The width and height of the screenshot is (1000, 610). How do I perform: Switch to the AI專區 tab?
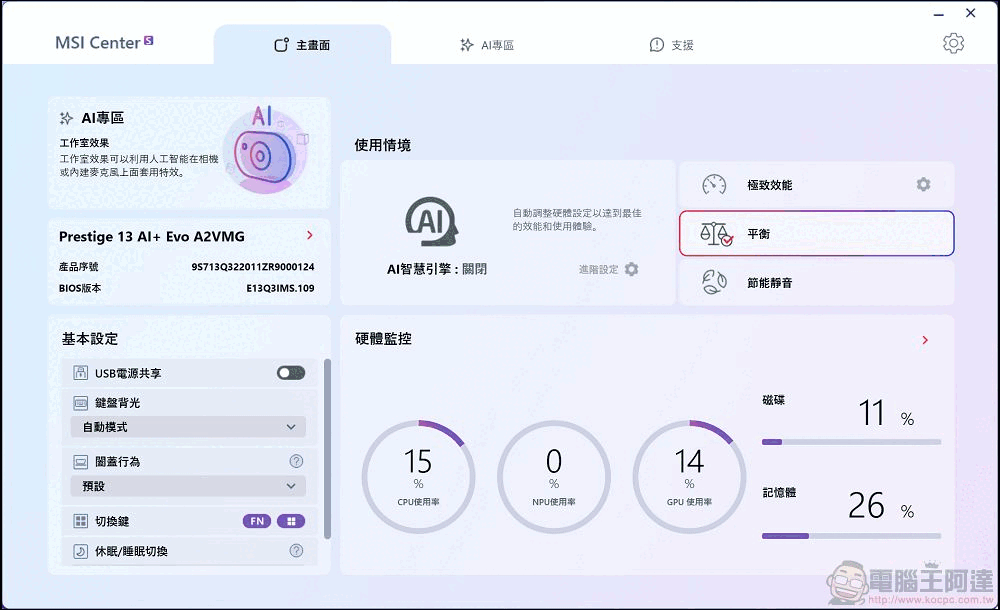pyautogui.click(x=487, y=45)
